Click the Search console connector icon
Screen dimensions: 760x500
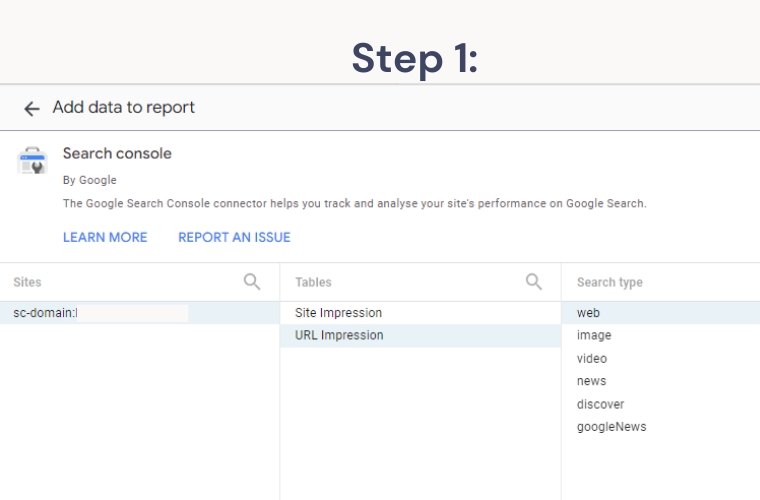click(32, 160)
